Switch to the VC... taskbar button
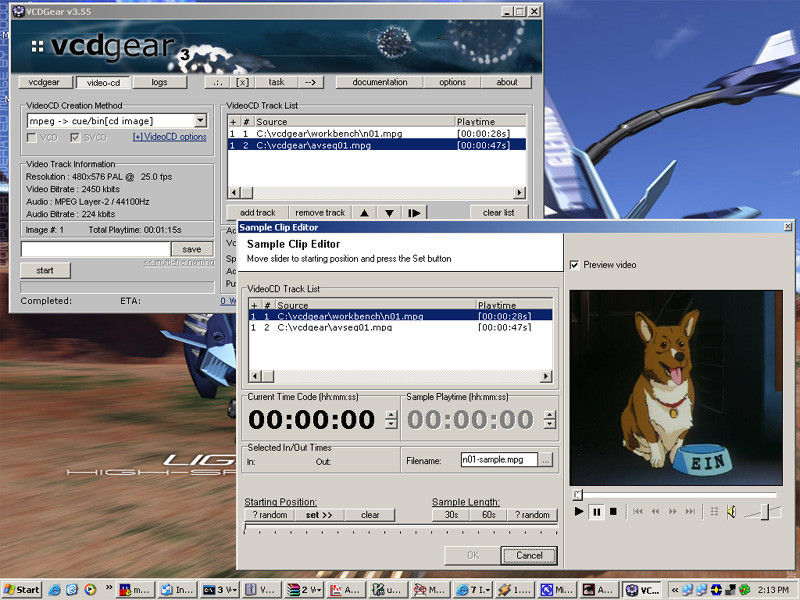Viewport: 800px width, 600px height. 642,590
